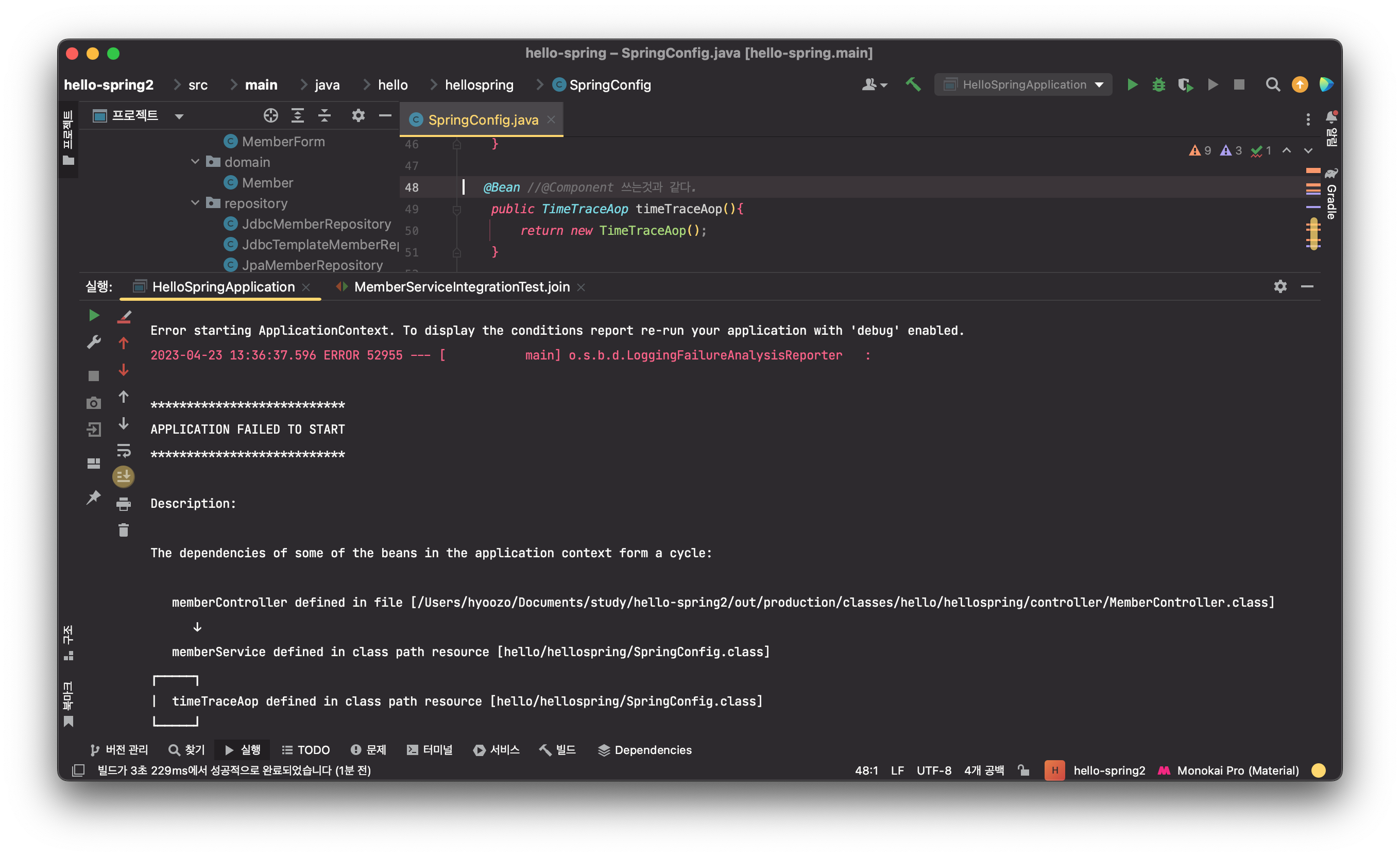This screenshot has width=1400, height=857.
Task: Open Monokai Pro (Material) theme switcher
Action: tap(1228, 770)
